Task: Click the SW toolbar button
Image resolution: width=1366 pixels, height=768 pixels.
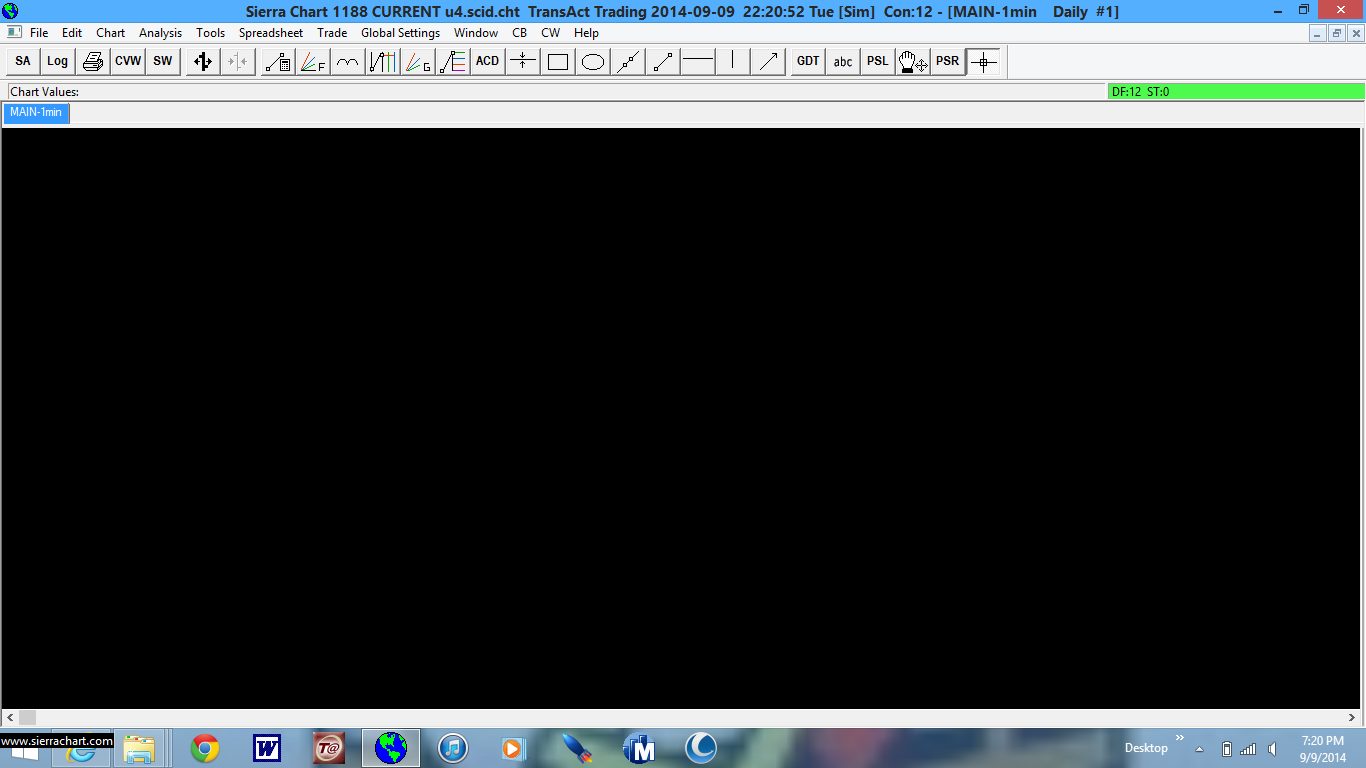Action: [163, 61]
